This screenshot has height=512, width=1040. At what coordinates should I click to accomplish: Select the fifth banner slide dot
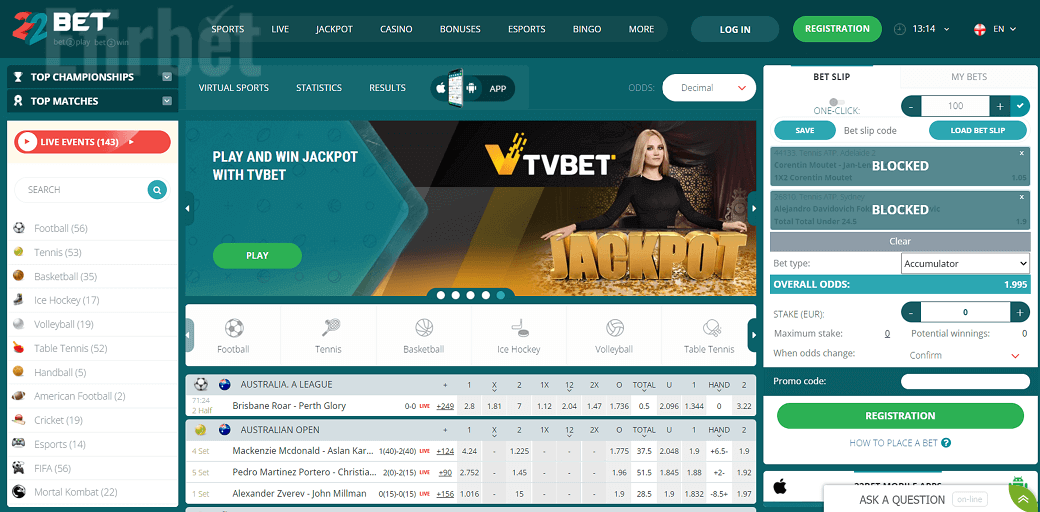click(501, 295)
